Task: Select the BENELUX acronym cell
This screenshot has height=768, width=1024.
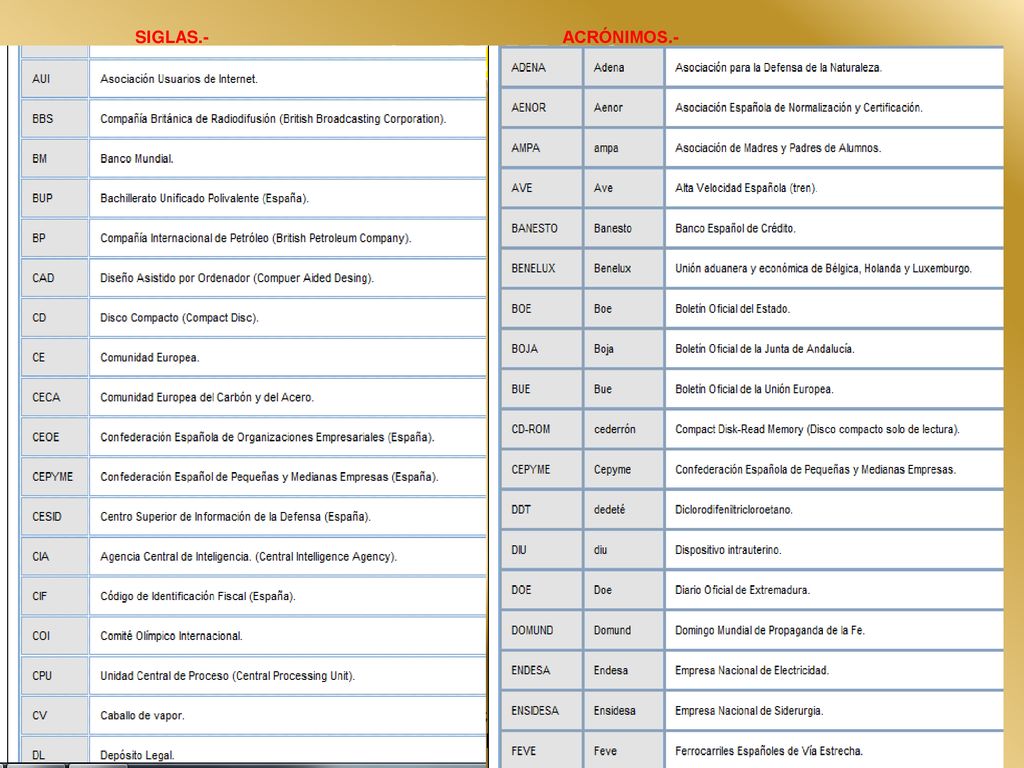Action: 541,268
